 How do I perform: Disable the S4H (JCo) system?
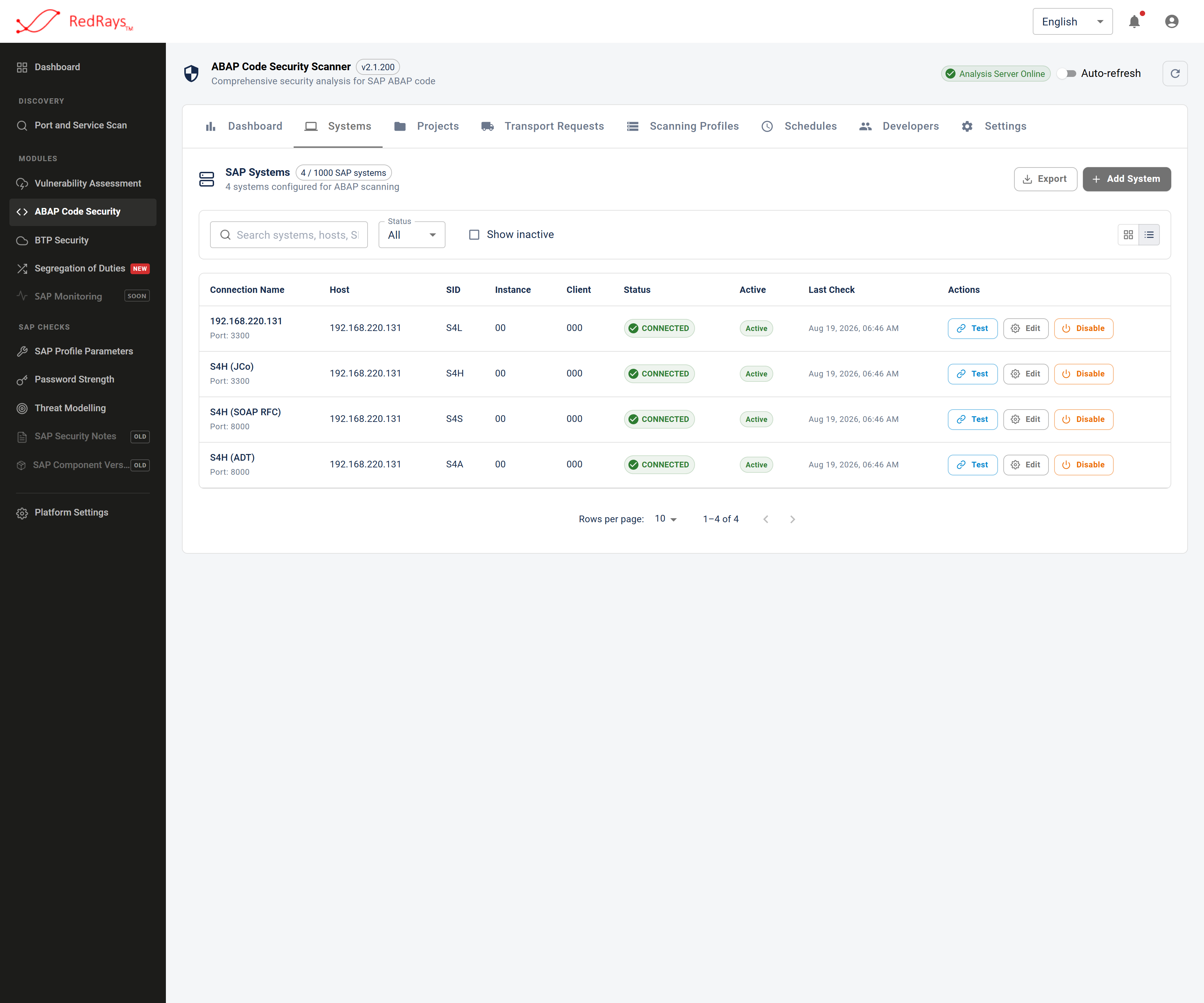pyautogui.click(x=1084, y=374)
